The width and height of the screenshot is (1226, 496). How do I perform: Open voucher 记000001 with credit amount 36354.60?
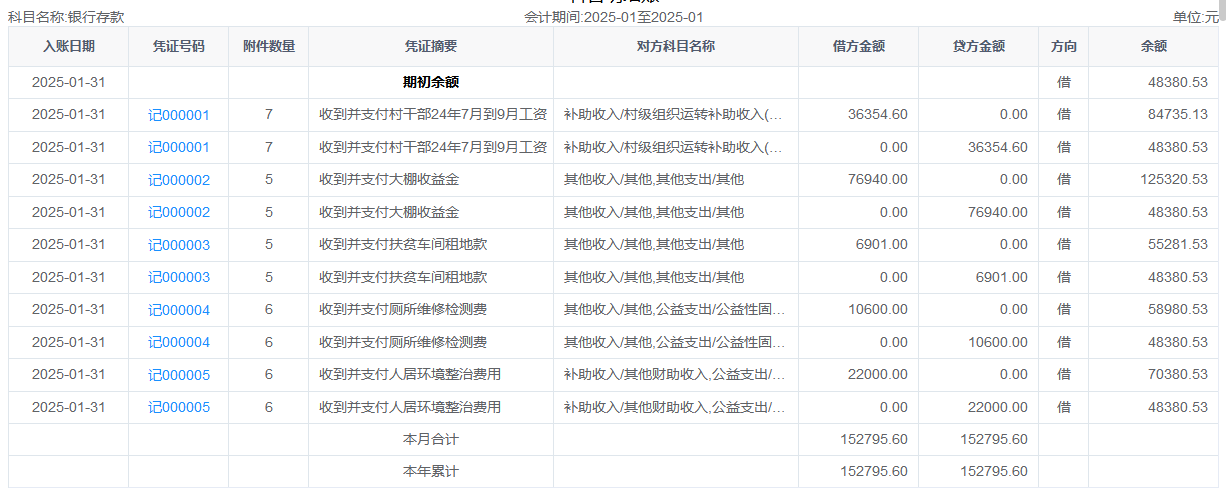[x=179, y=147]
